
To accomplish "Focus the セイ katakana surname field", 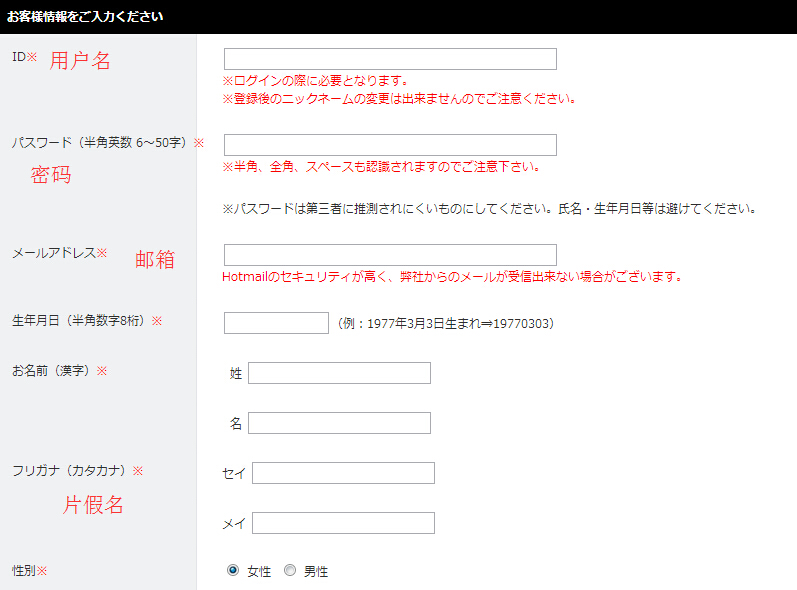I will 343,473.
